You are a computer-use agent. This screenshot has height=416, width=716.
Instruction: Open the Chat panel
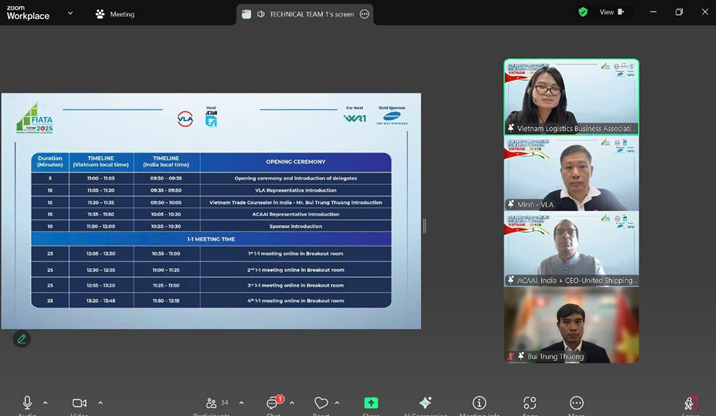click(x=273, y=402)
